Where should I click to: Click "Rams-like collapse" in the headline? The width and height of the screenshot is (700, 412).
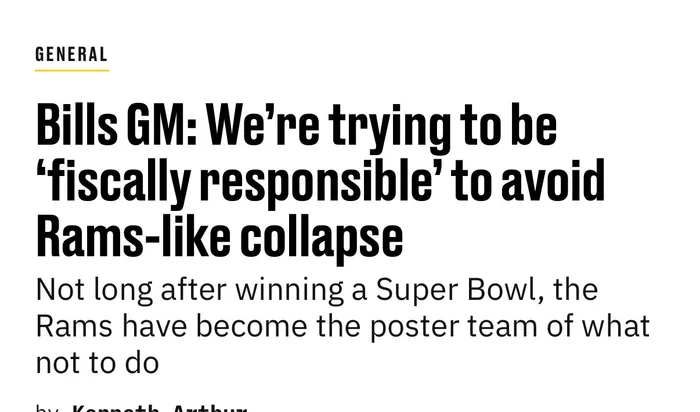219,237
